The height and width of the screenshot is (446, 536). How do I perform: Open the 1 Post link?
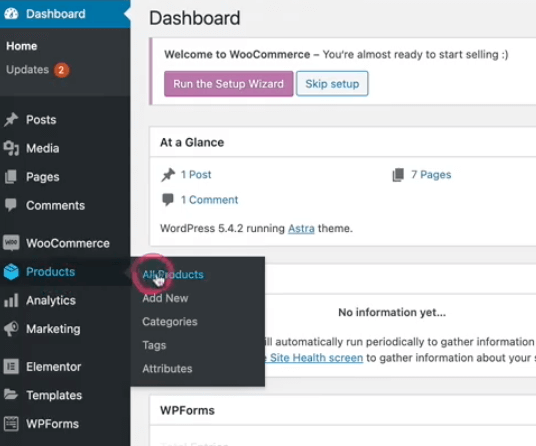(x=196, y=175)
